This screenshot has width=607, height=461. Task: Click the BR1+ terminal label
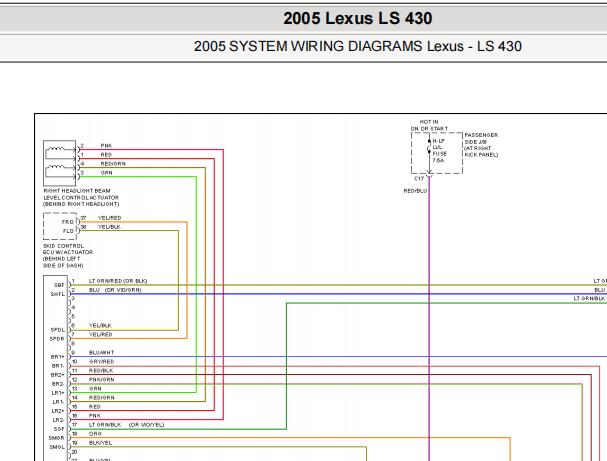tap(57, 356)
